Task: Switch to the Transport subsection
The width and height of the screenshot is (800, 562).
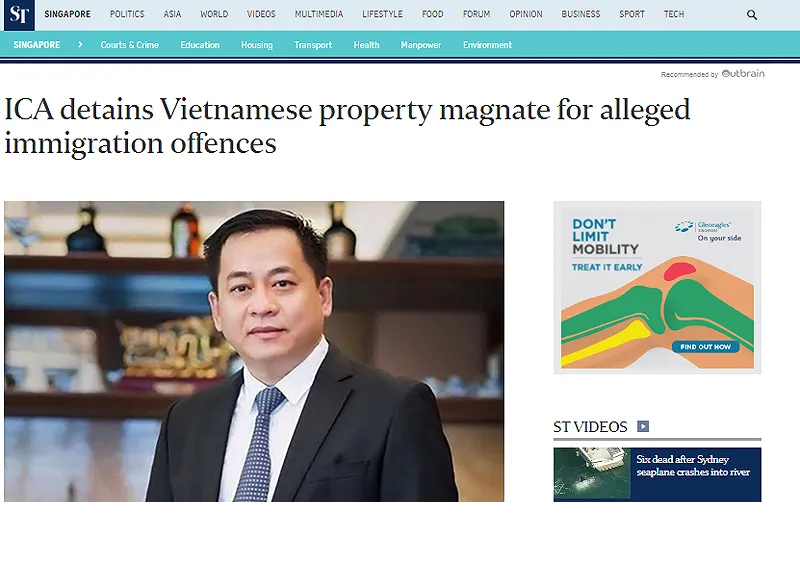Action: click(313, 45)
